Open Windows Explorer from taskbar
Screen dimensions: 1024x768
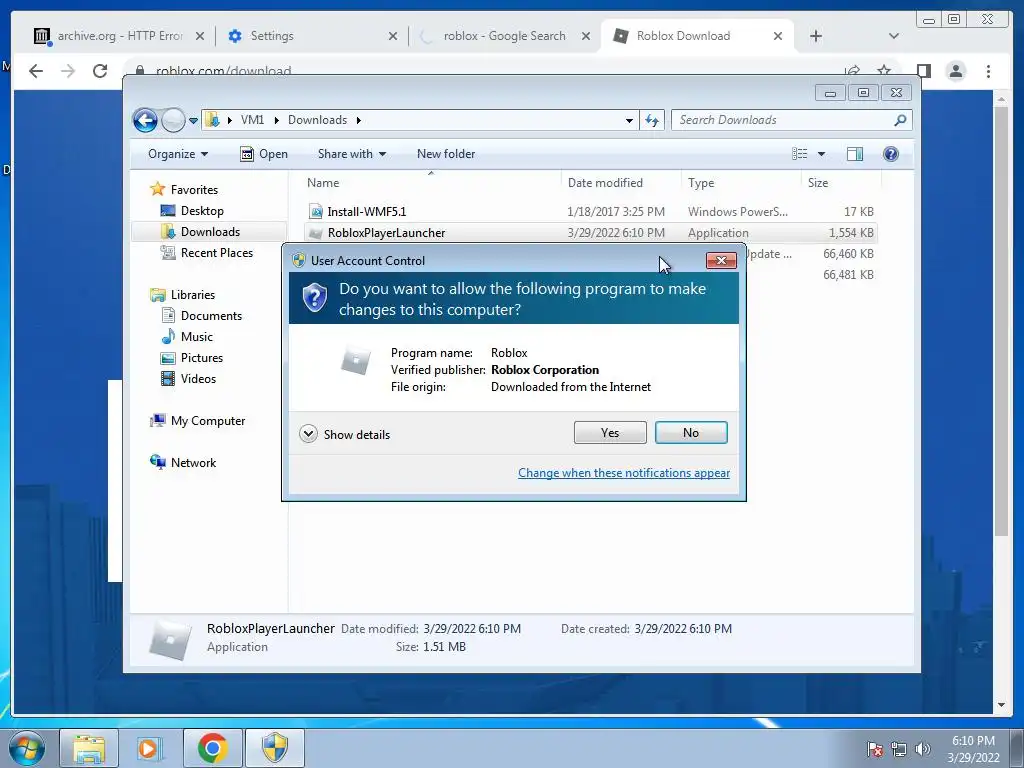click(89, 748)
